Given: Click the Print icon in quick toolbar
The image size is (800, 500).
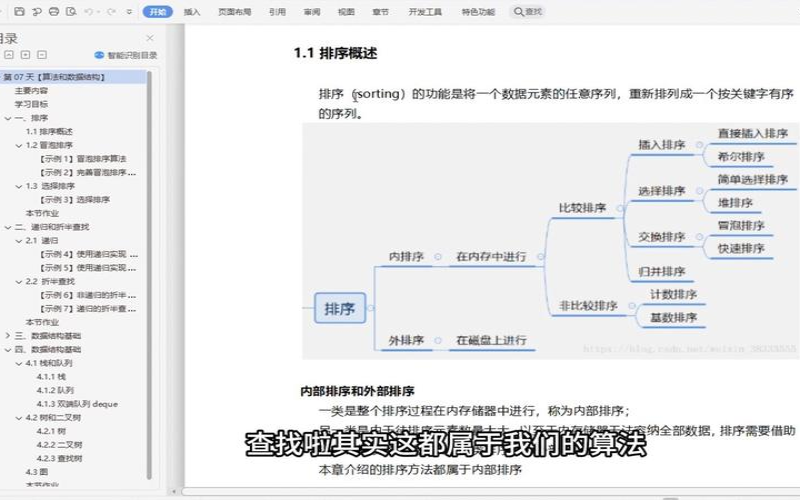Looking at the screenshot, I should pyautogui.click(x=54, y=11).
